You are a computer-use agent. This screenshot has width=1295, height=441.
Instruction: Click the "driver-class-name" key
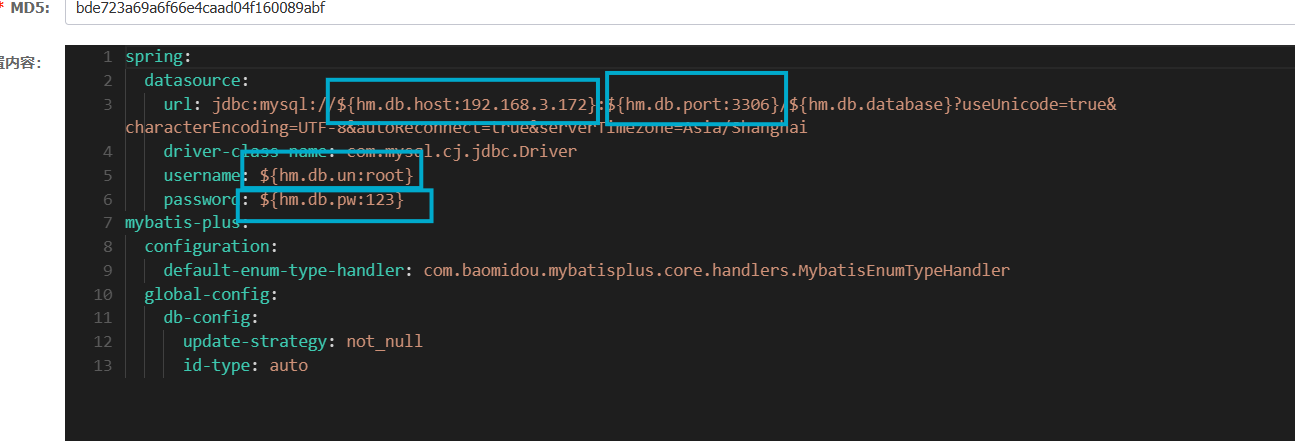(x=245, y=152)
